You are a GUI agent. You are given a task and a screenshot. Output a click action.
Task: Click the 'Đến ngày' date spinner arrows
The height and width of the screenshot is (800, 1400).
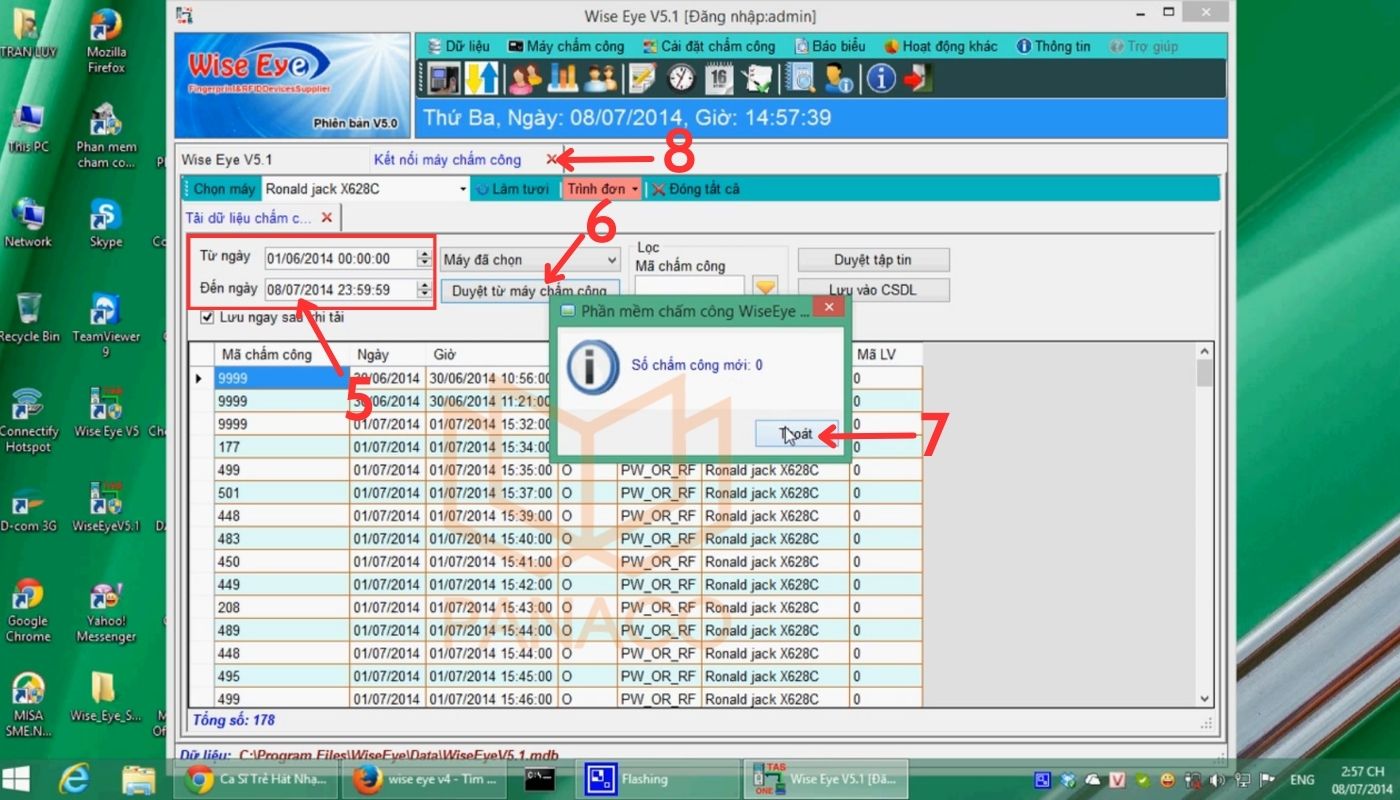tap(423, 289)
